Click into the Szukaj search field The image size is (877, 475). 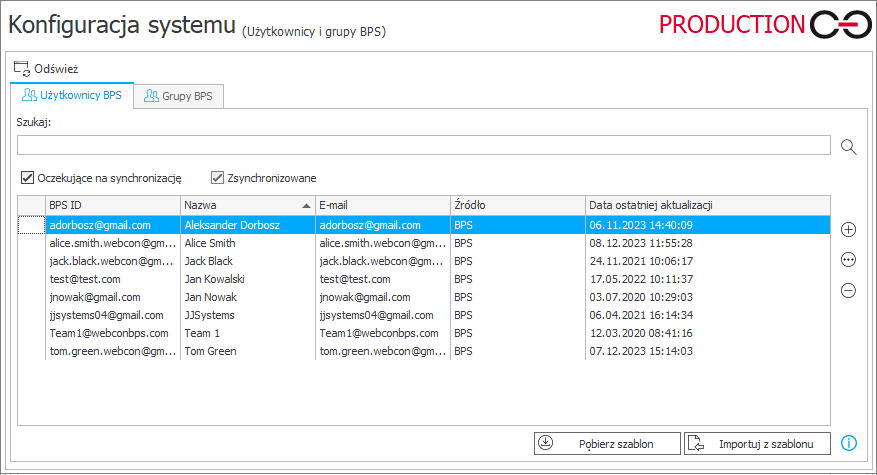[423, 145]
